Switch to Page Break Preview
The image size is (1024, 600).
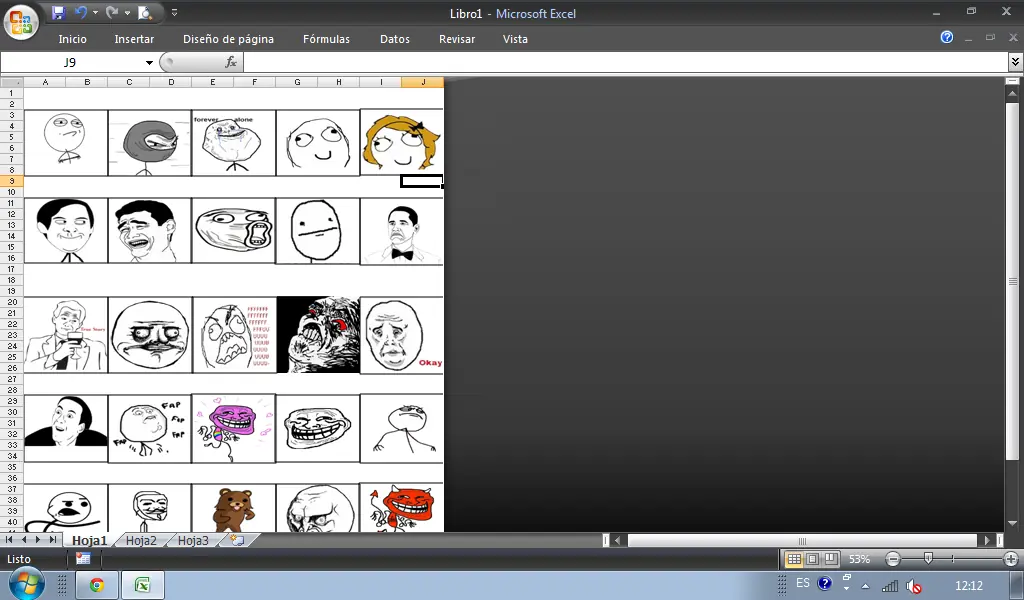click(831, 559)
